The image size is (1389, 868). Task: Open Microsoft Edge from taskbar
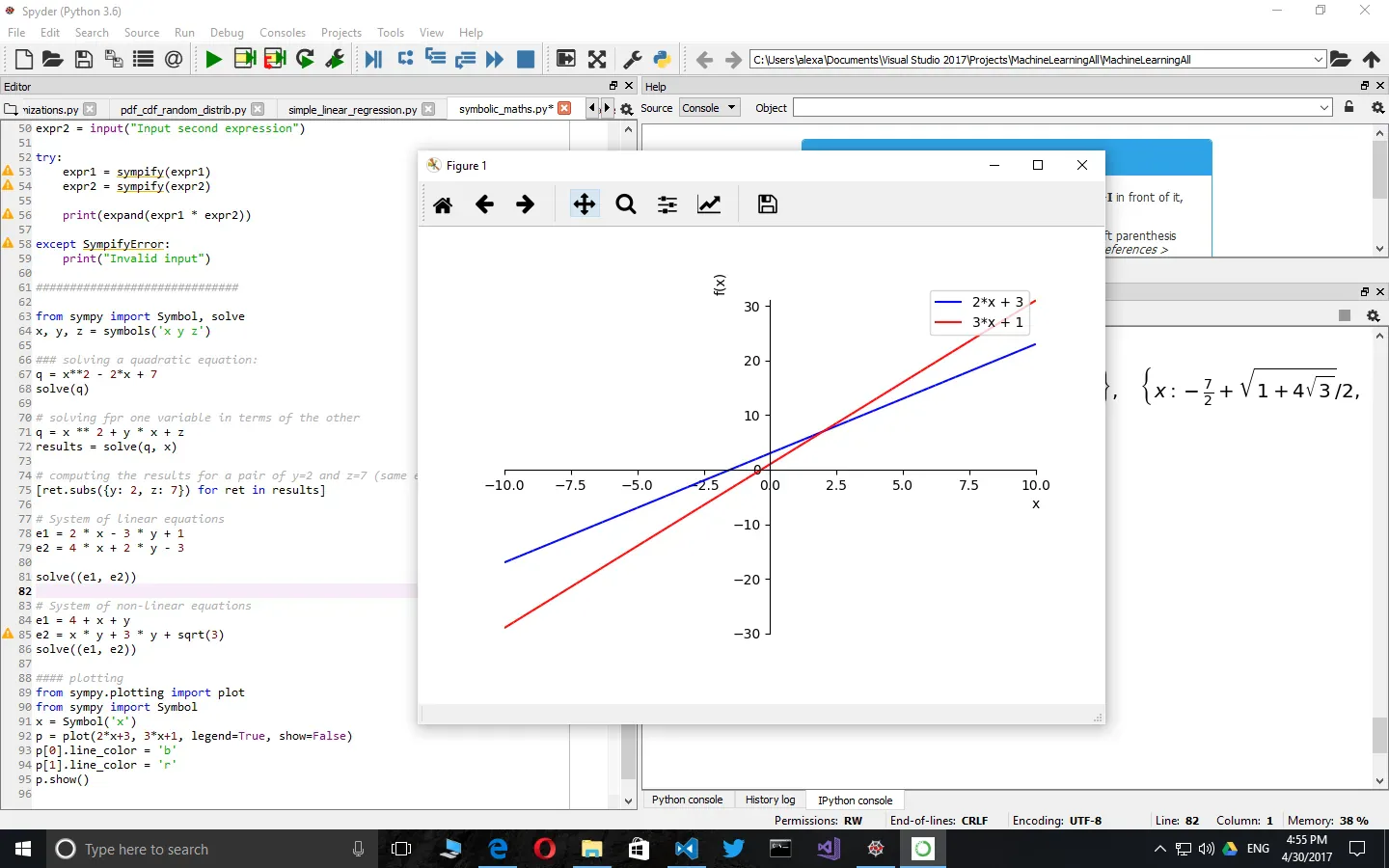pyautogui.click(x=499, y=849)
